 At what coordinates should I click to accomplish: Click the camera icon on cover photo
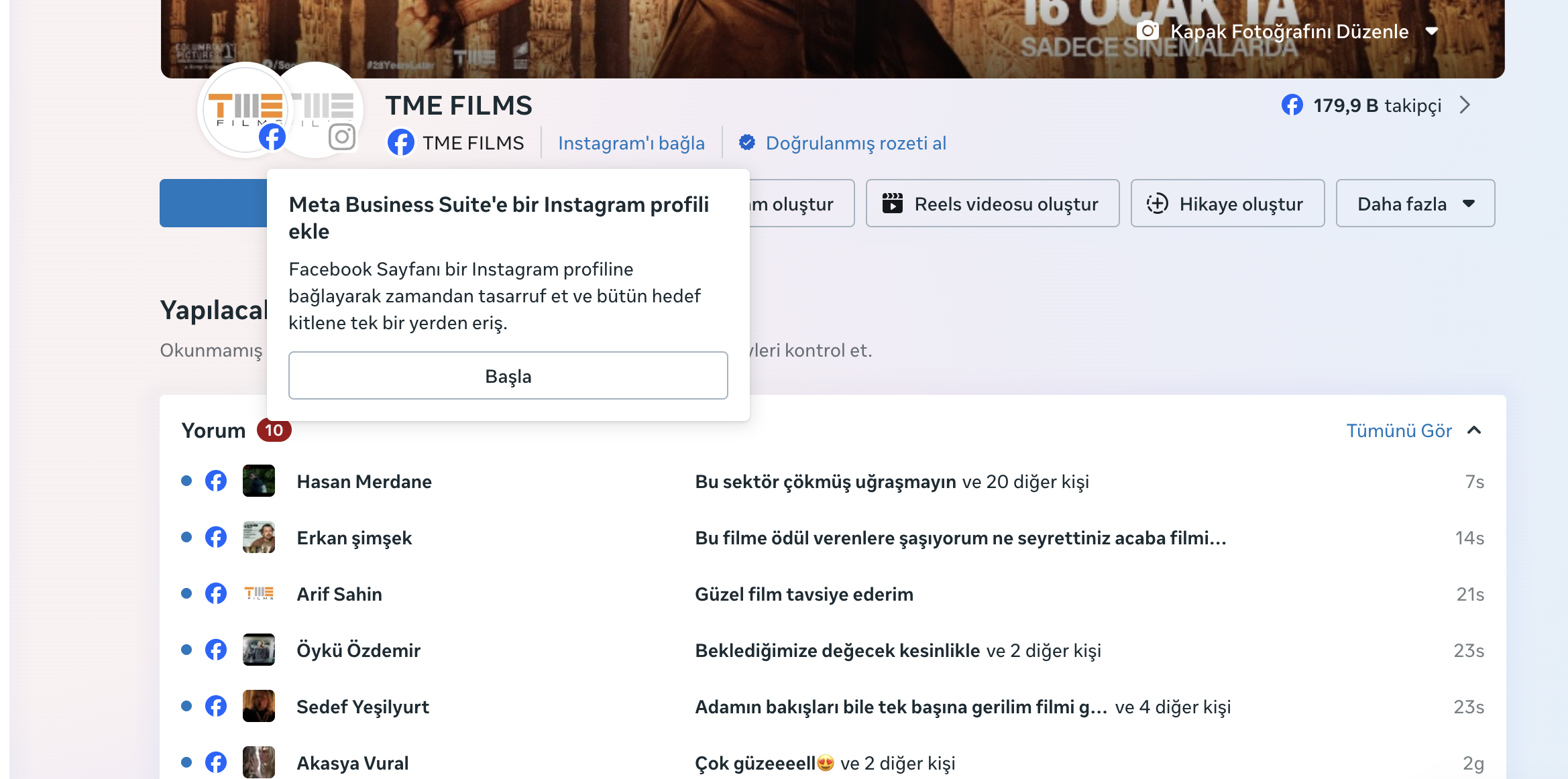[x=1147, y=31]
